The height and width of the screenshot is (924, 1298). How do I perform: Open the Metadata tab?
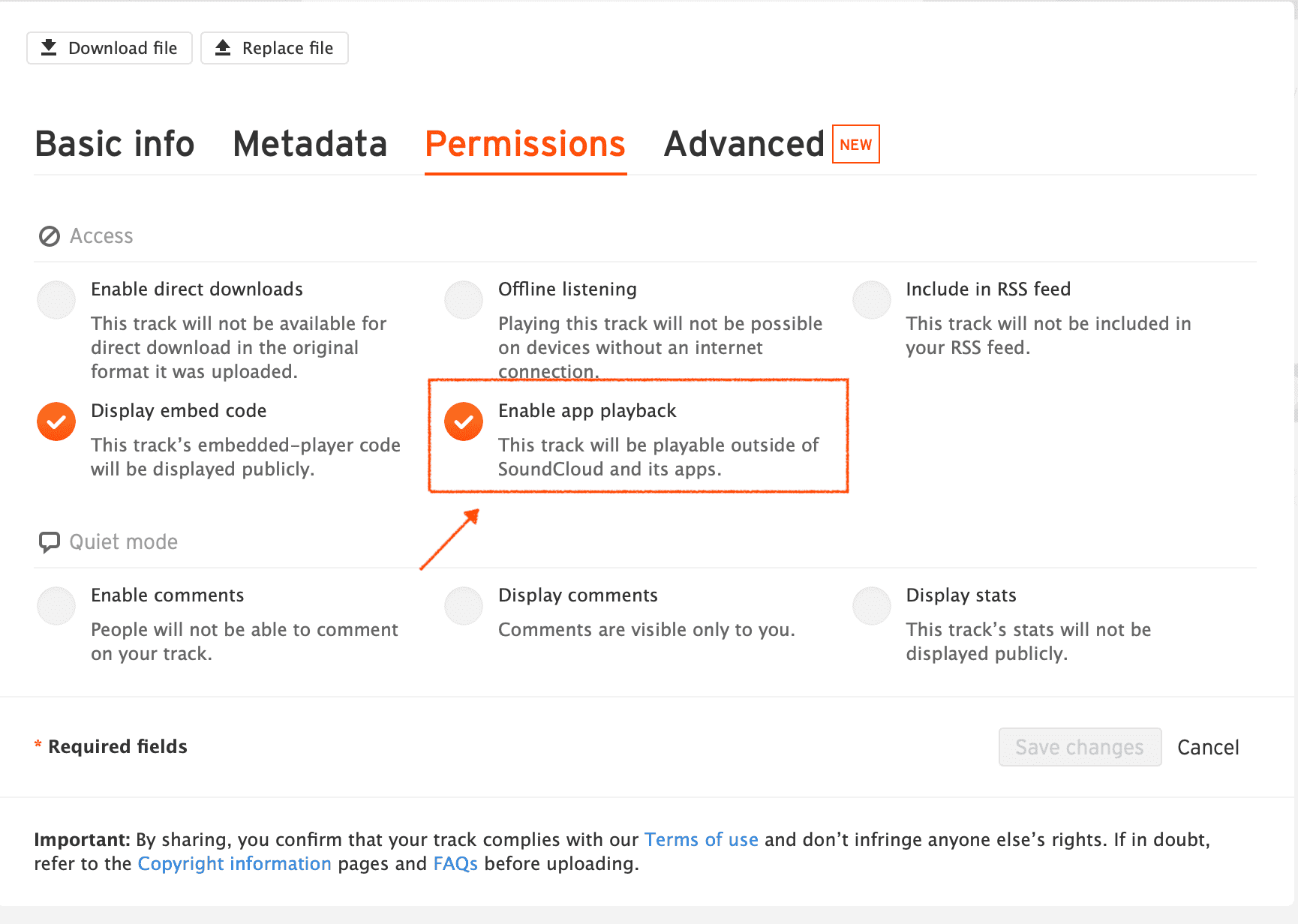(310, 144)
